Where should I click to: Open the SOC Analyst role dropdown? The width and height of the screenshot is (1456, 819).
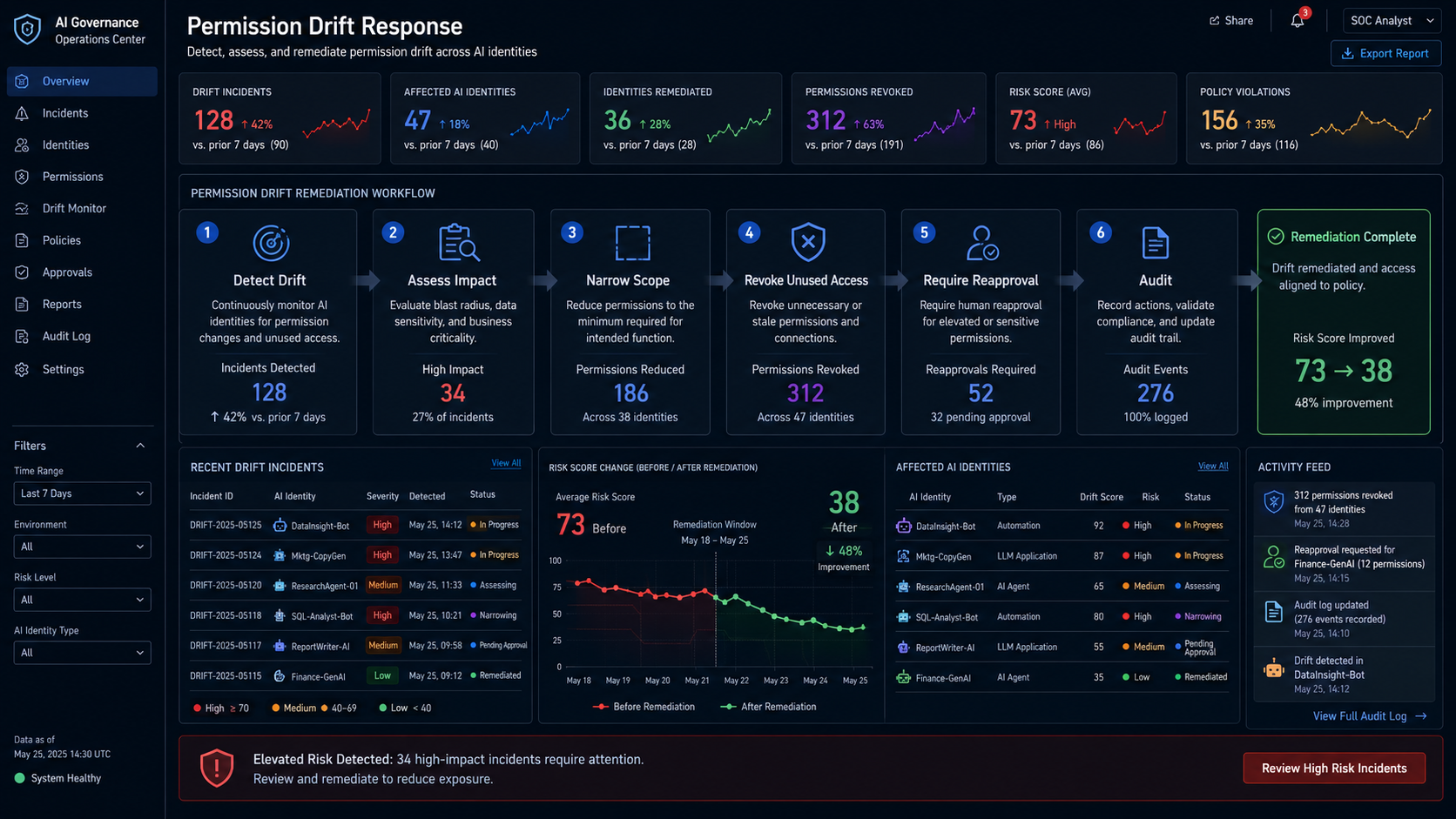click(x=1392, y=21)
